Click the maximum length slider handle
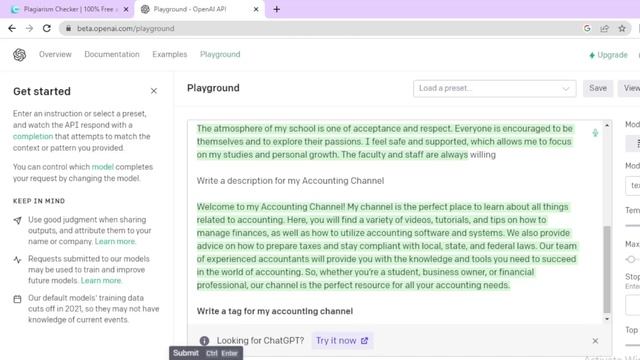Screen dimensions: 640x360 pyautogui.click(x=631, y=260)
